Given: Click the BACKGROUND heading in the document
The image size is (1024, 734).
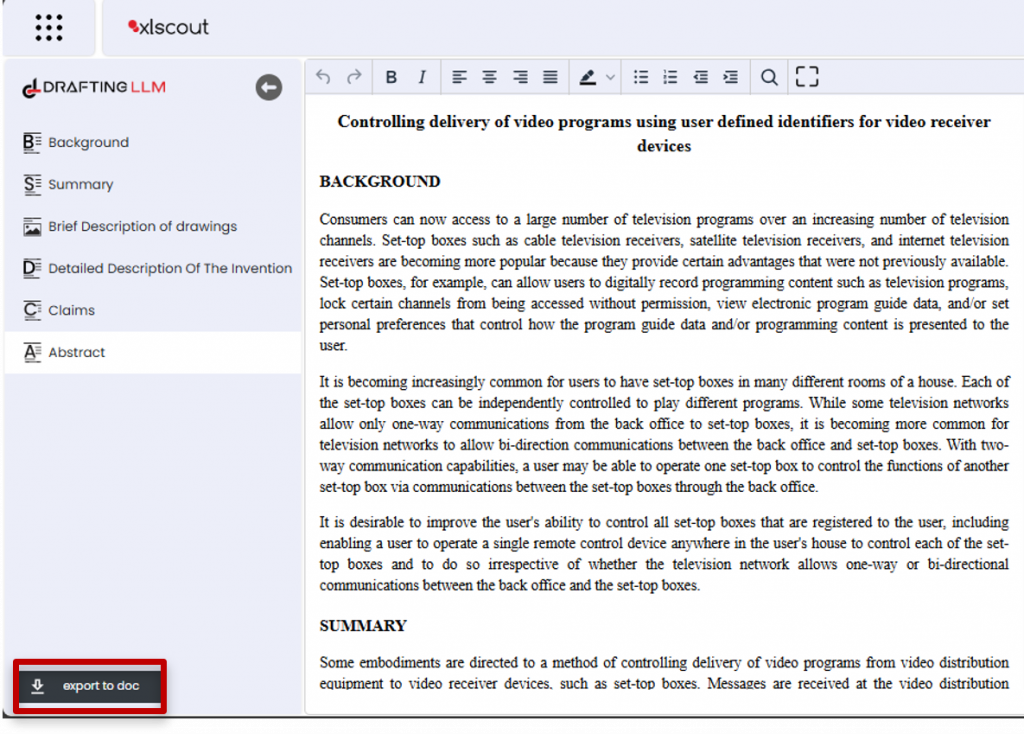Looking at the screenshot, I should click(379, 182).
